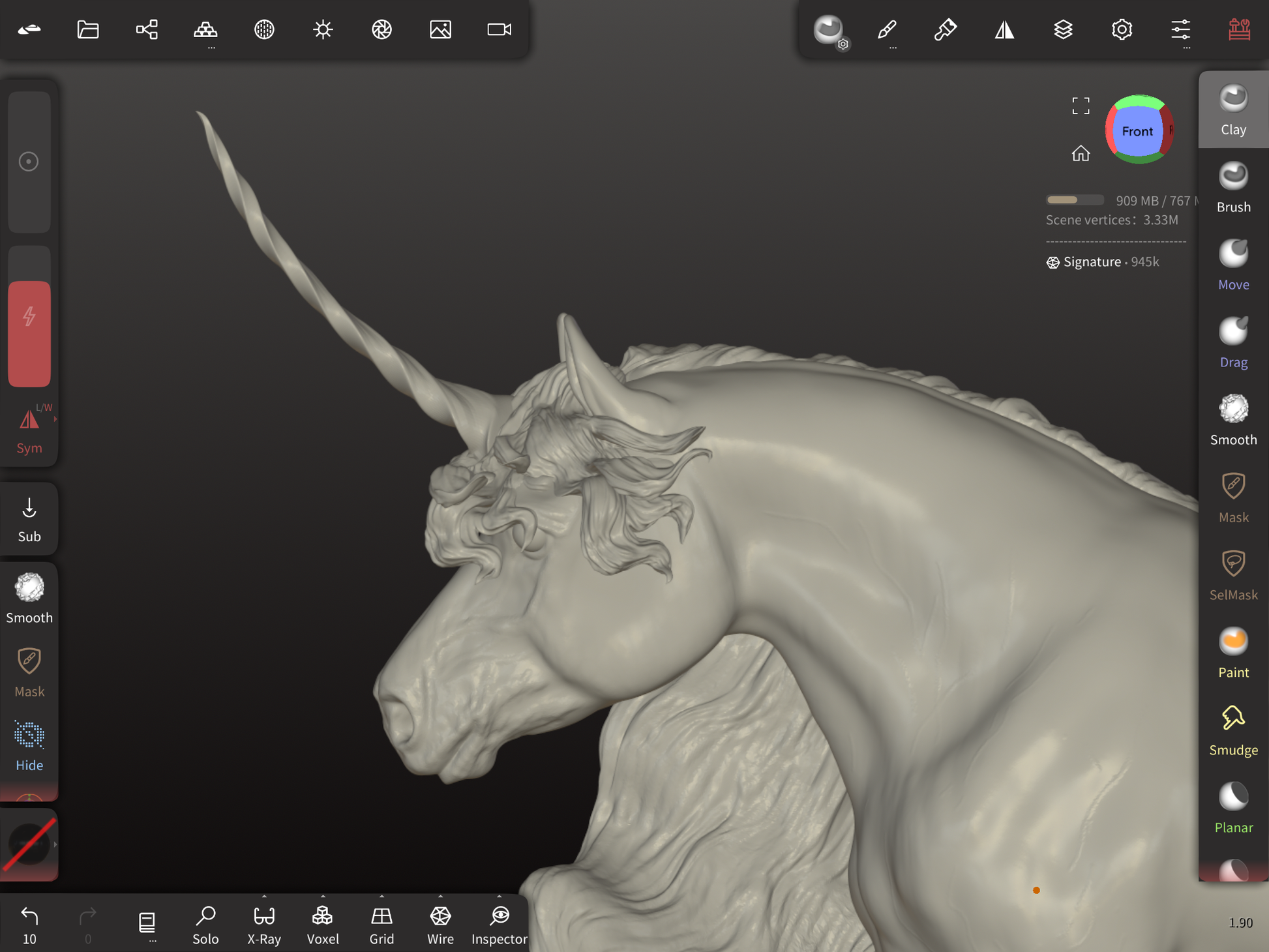Toggle Wire wireframe display

[440, 924]
